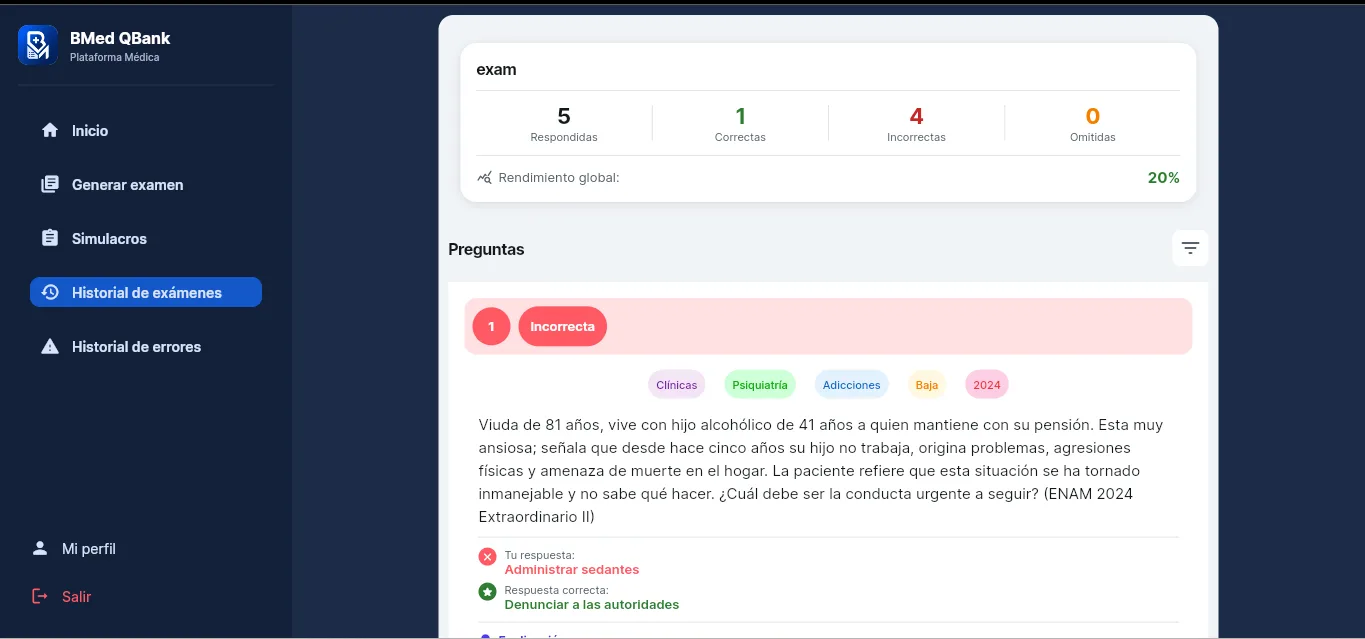Click the 2024 year tag
This screenshot has height=639, width=1365.
[986, 384]
